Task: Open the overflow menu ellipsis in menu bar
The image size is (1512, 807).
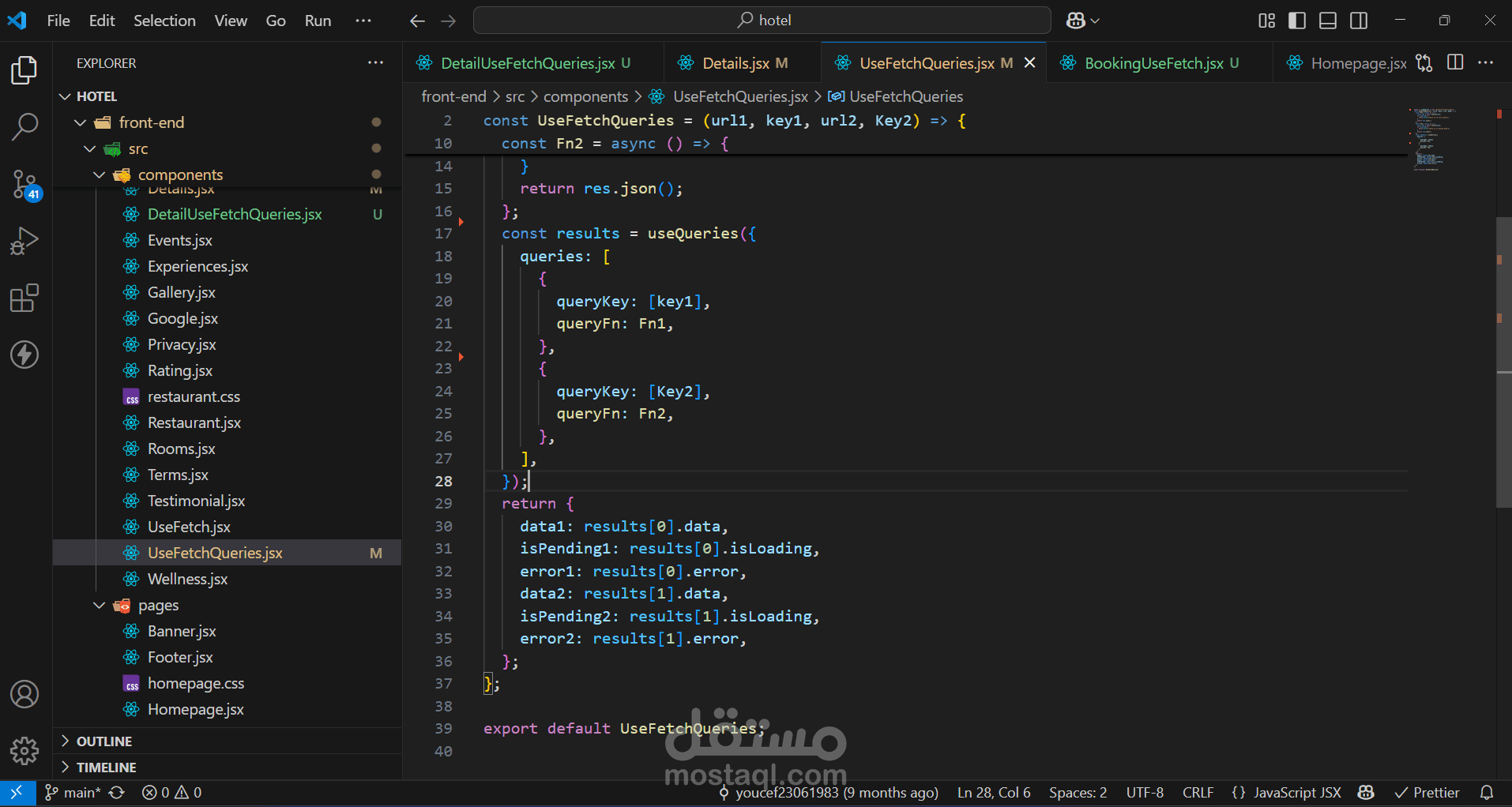Action: (x=363, y=21)
